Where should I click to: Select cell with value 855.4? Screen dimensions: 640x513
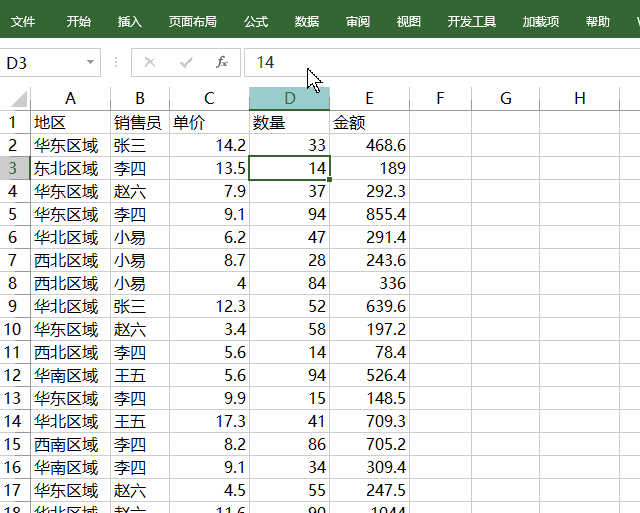369,214
